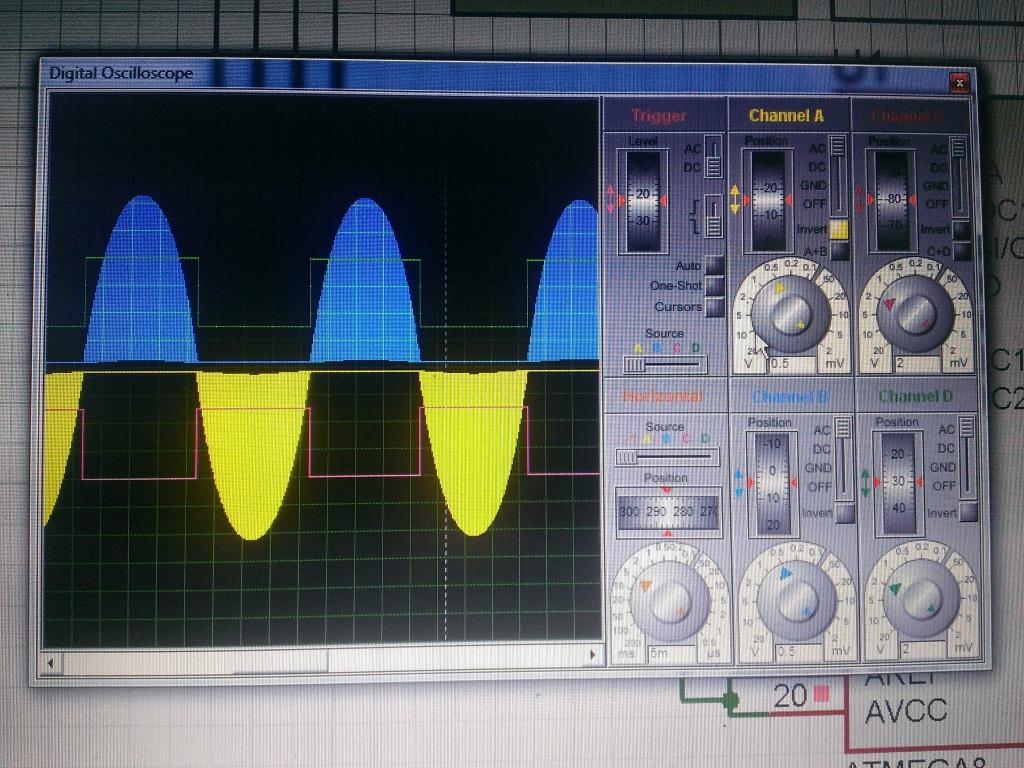Click the Trigger Level thumbwheel
1024x768 pixels.
coord(643,201)
